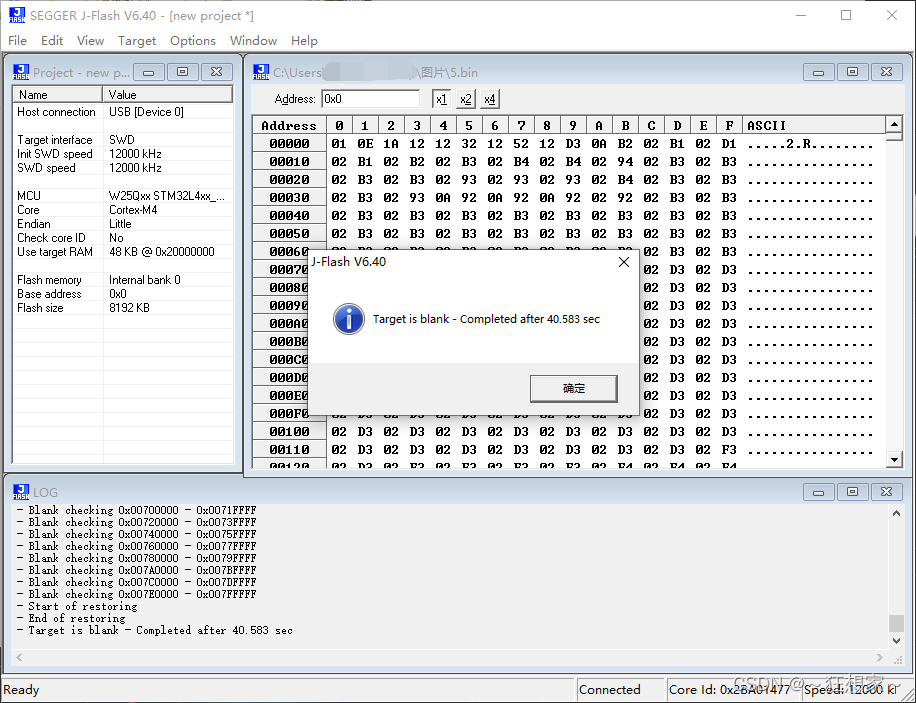
Task: Click the Value column header
Action: tap(168, 95)
